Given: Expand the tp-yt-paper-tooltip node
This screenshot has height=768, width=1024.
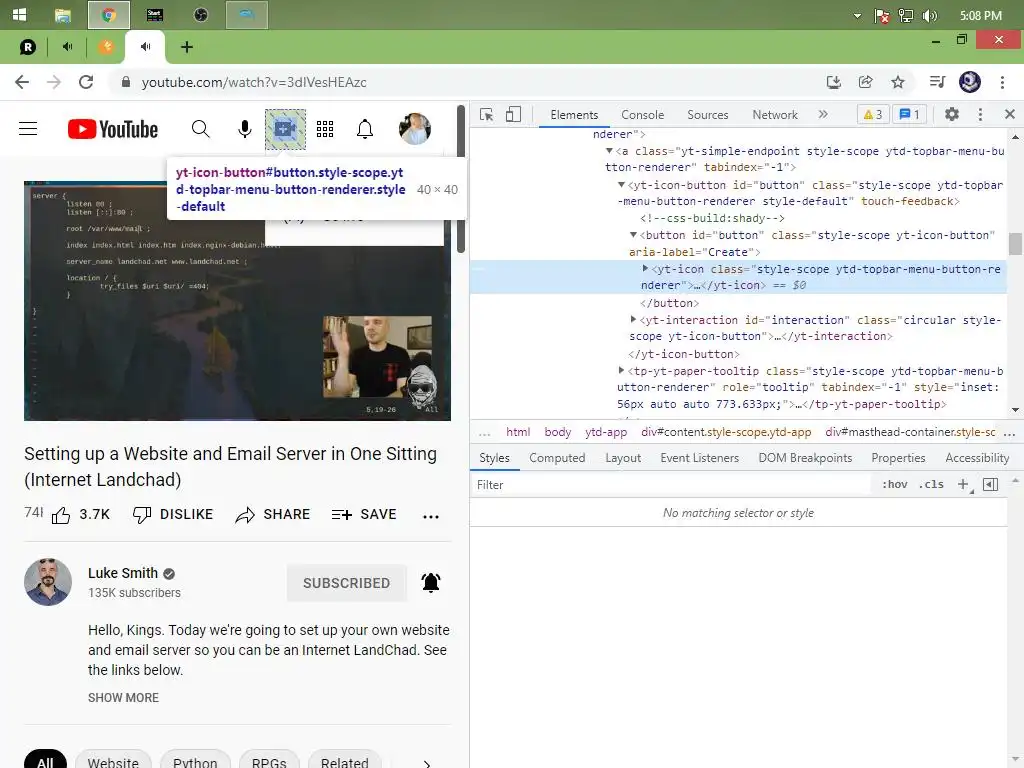Looking at the screenshot, I should click(x=621, y=370).
